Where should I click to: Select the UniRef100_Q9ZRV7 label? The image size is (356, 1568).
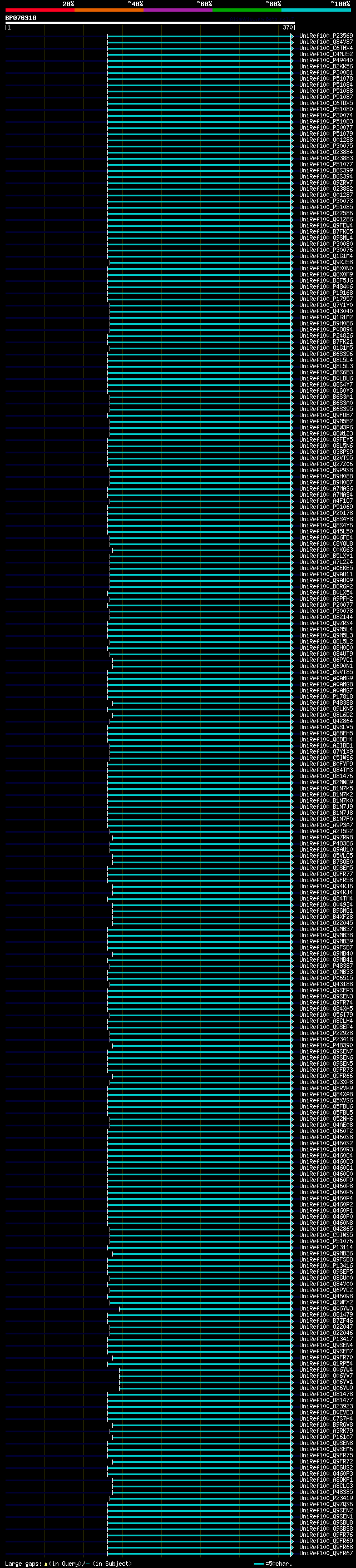pyautogui.click(x=326, y=182)
